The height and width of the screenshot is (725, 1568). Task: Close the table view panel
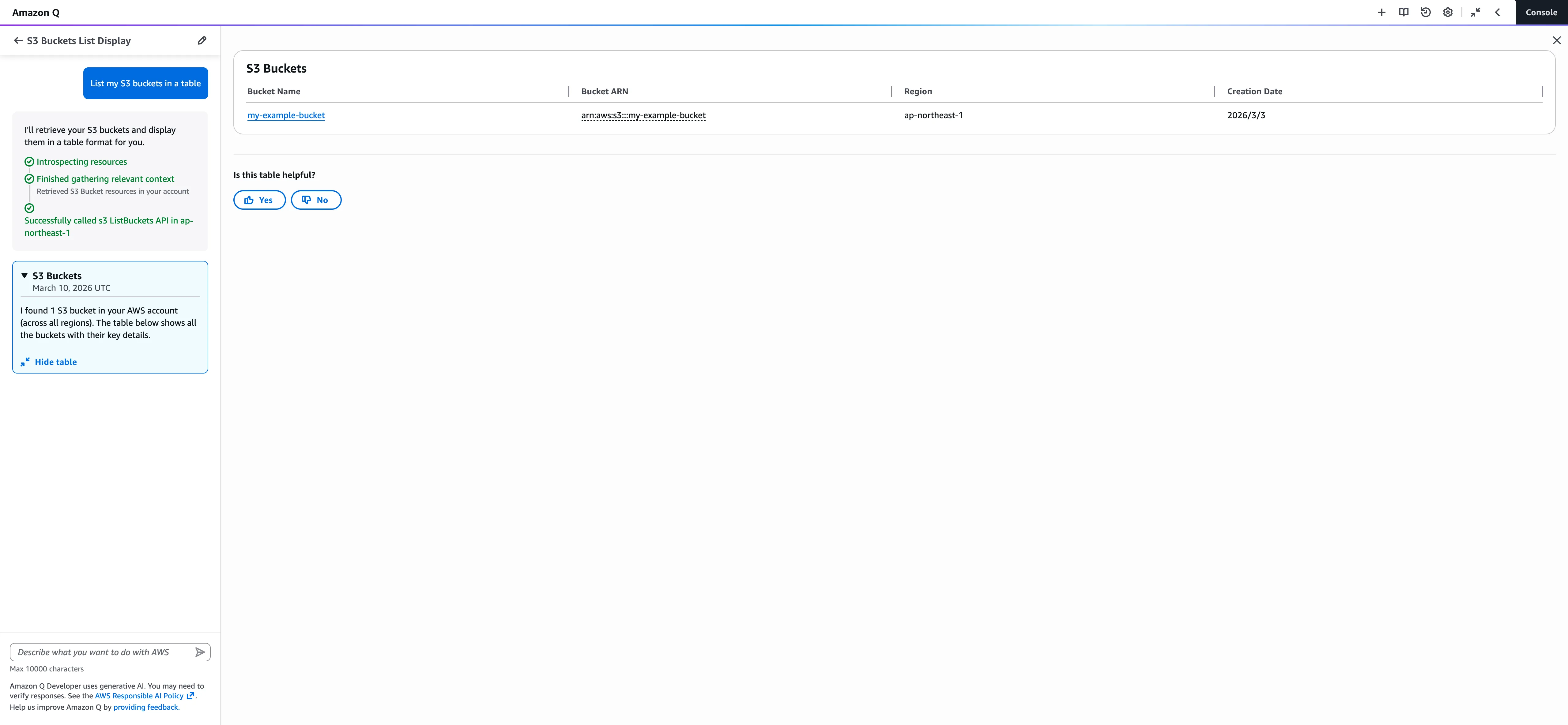point(1556,40)
